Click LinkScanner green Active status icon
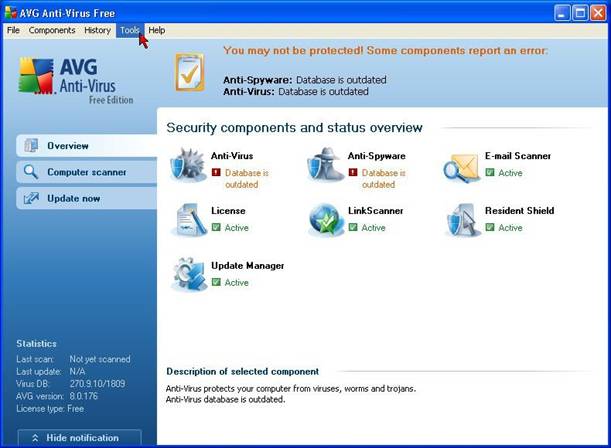611x448 pixels. 353,227
